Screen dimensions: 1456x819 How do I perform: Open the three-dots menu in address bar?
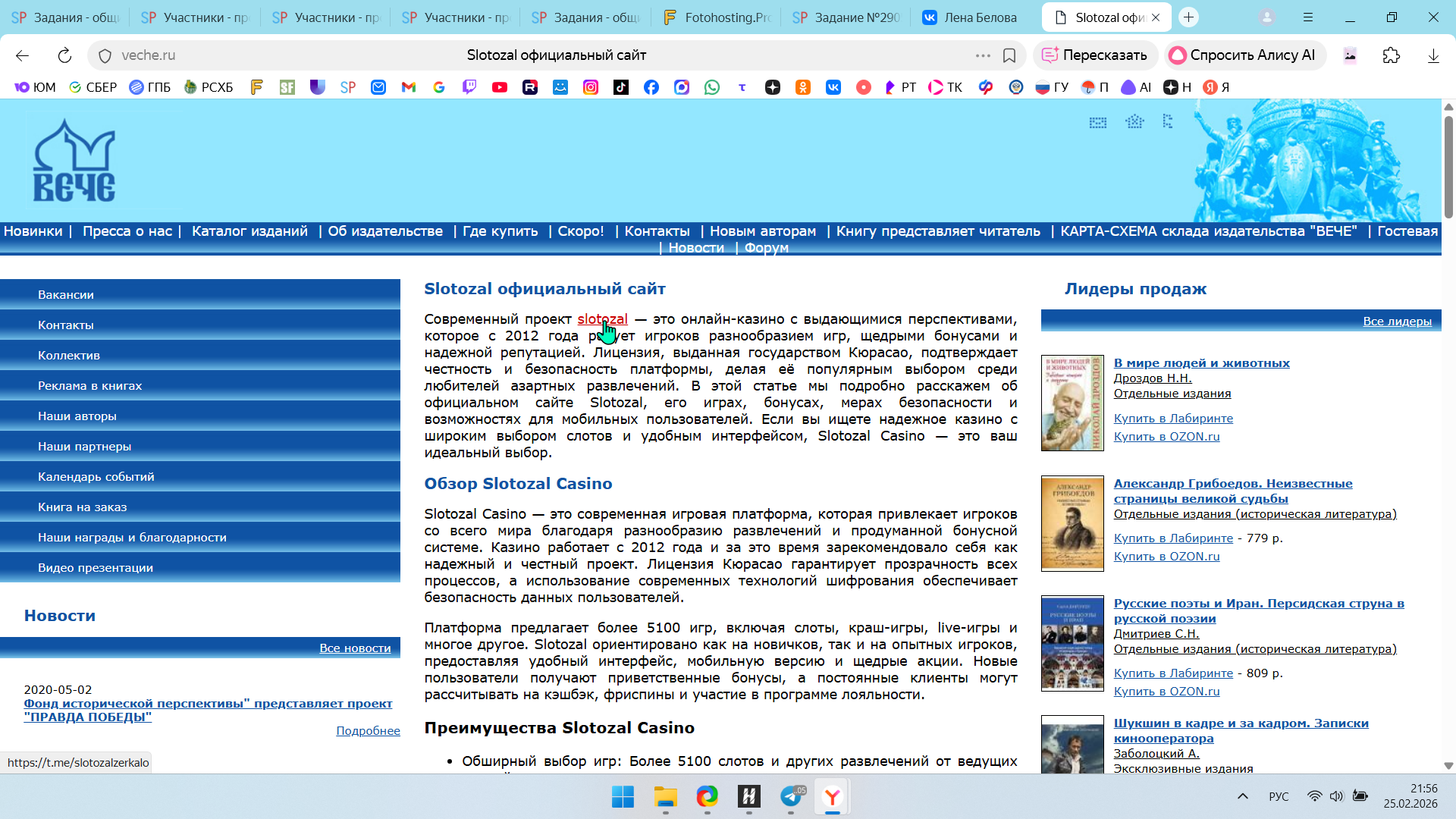click(x=983, y=55)
